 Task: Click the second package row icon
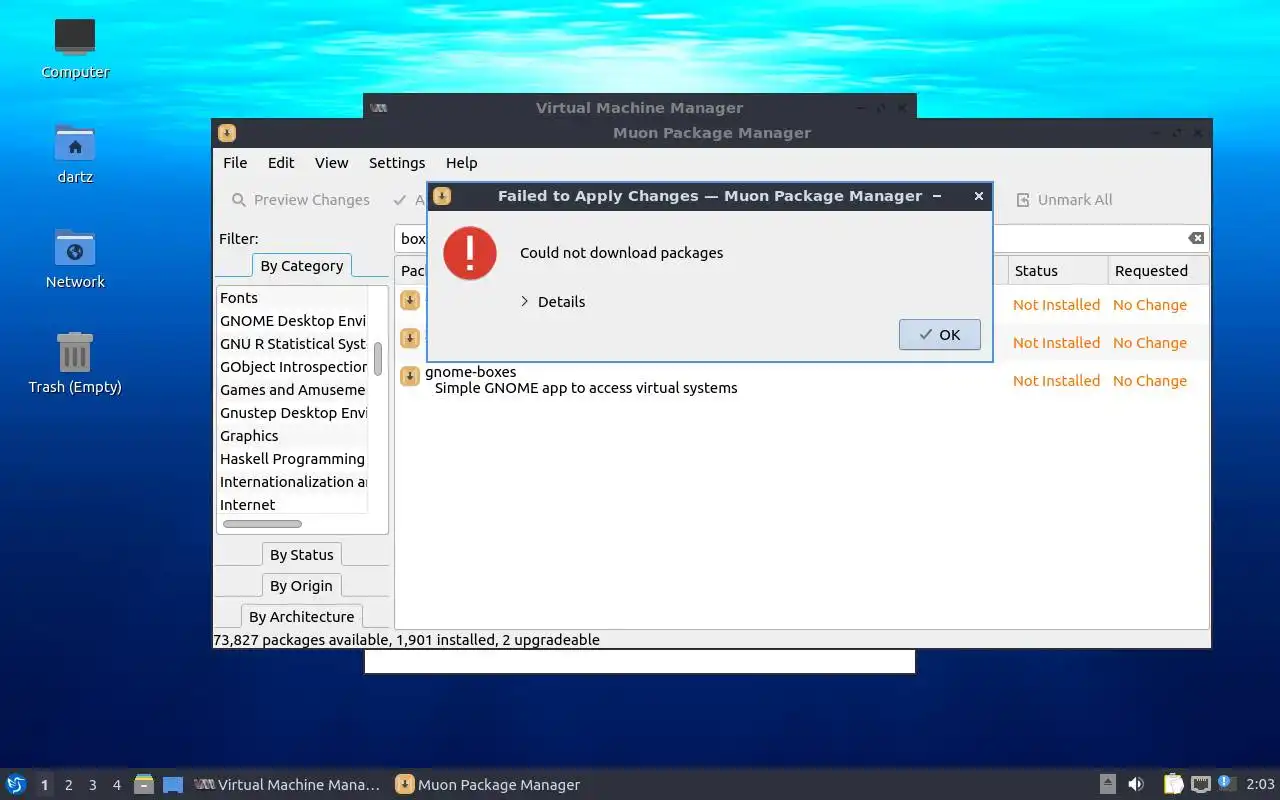(410, 338)
